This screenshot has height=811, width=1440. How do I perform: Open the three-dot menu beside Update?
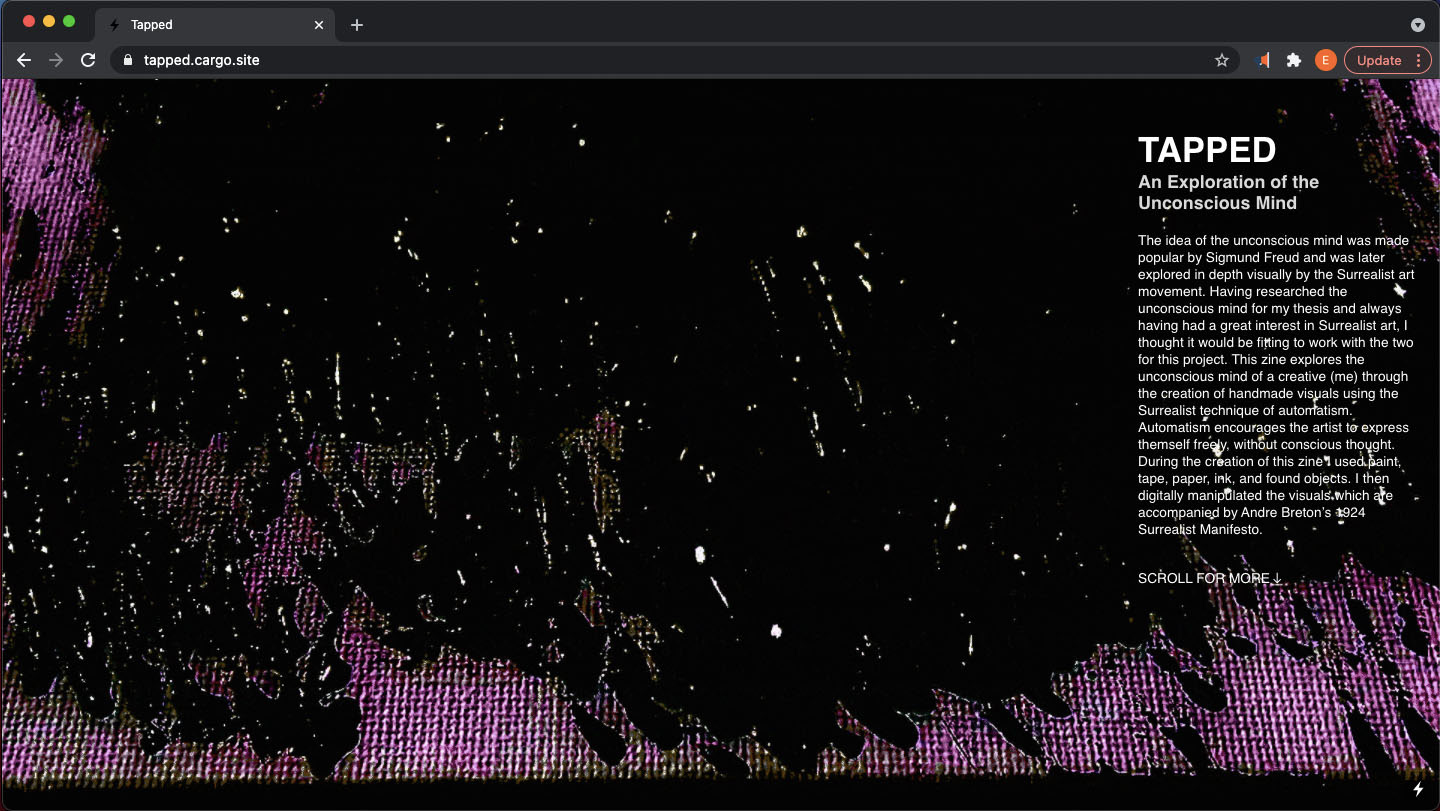click(1418, 60)
